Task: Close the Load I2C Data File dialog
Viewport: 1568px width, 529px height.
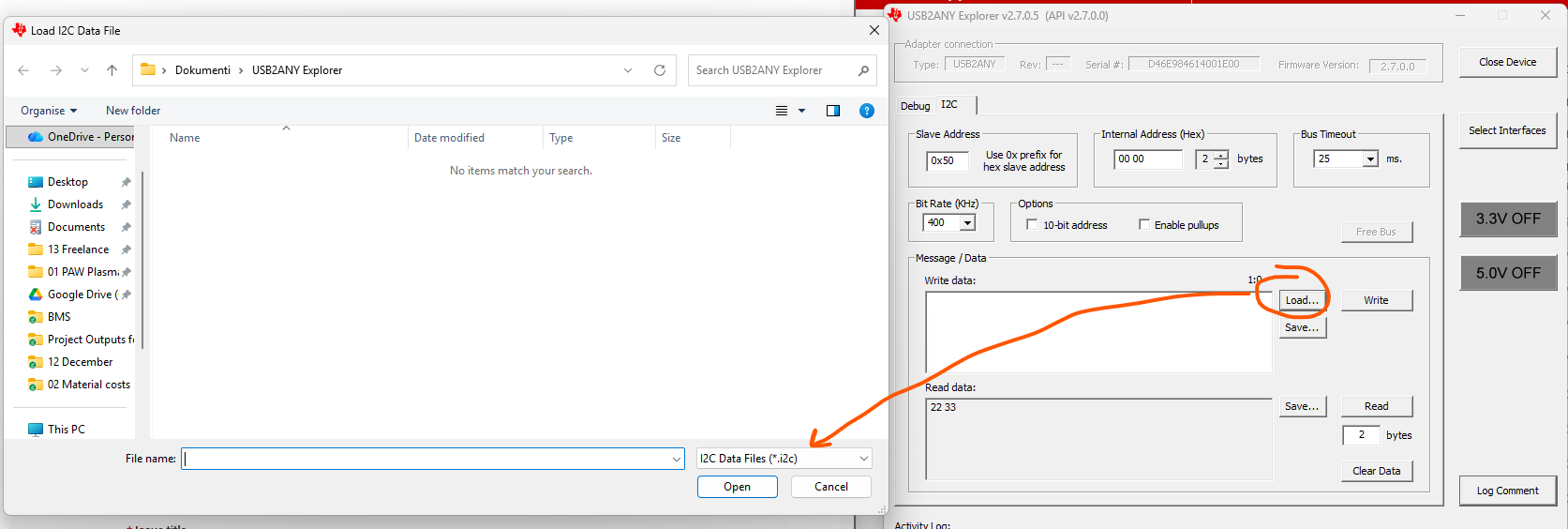Action: 874,30
